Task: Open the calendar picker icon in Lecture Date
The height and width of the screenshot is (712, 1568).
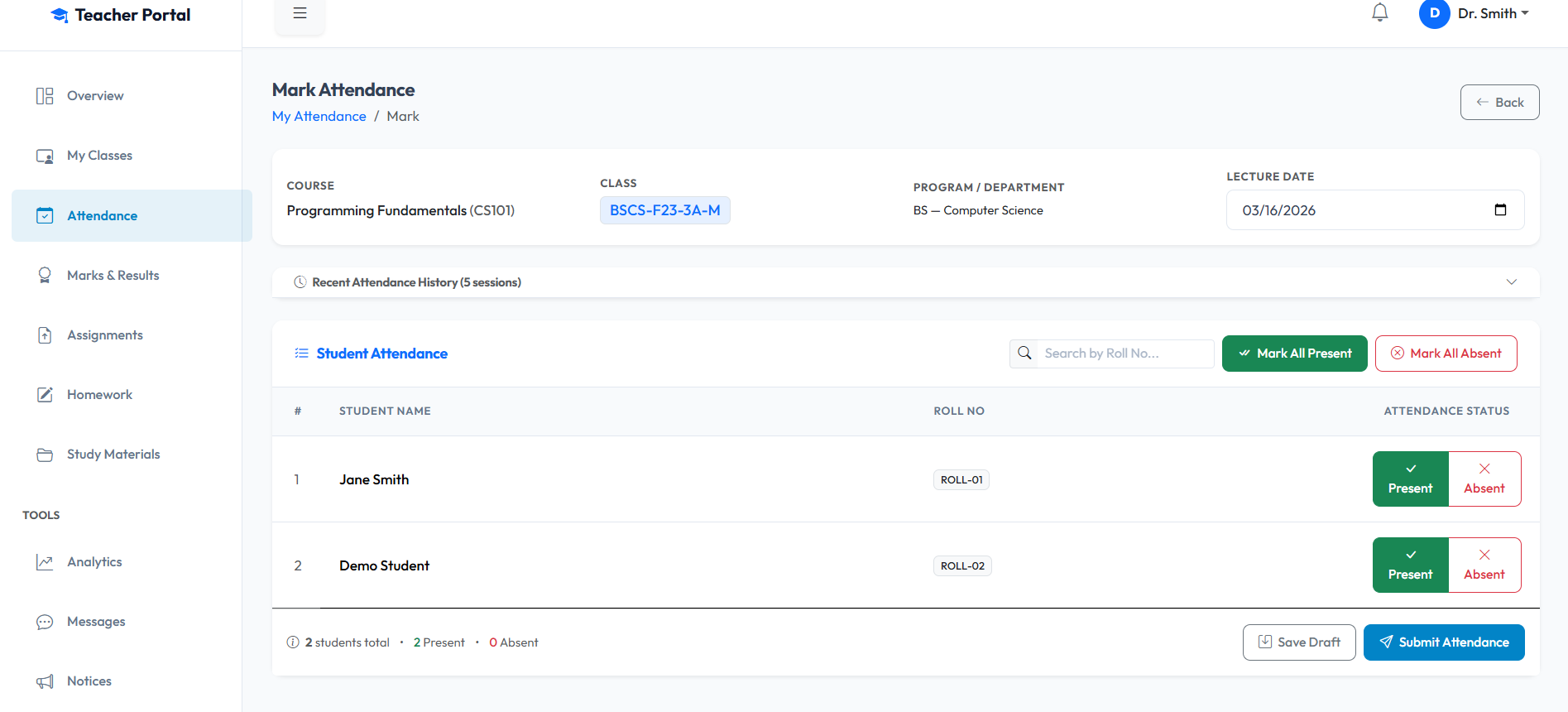Action: (x=1500, y=209)
